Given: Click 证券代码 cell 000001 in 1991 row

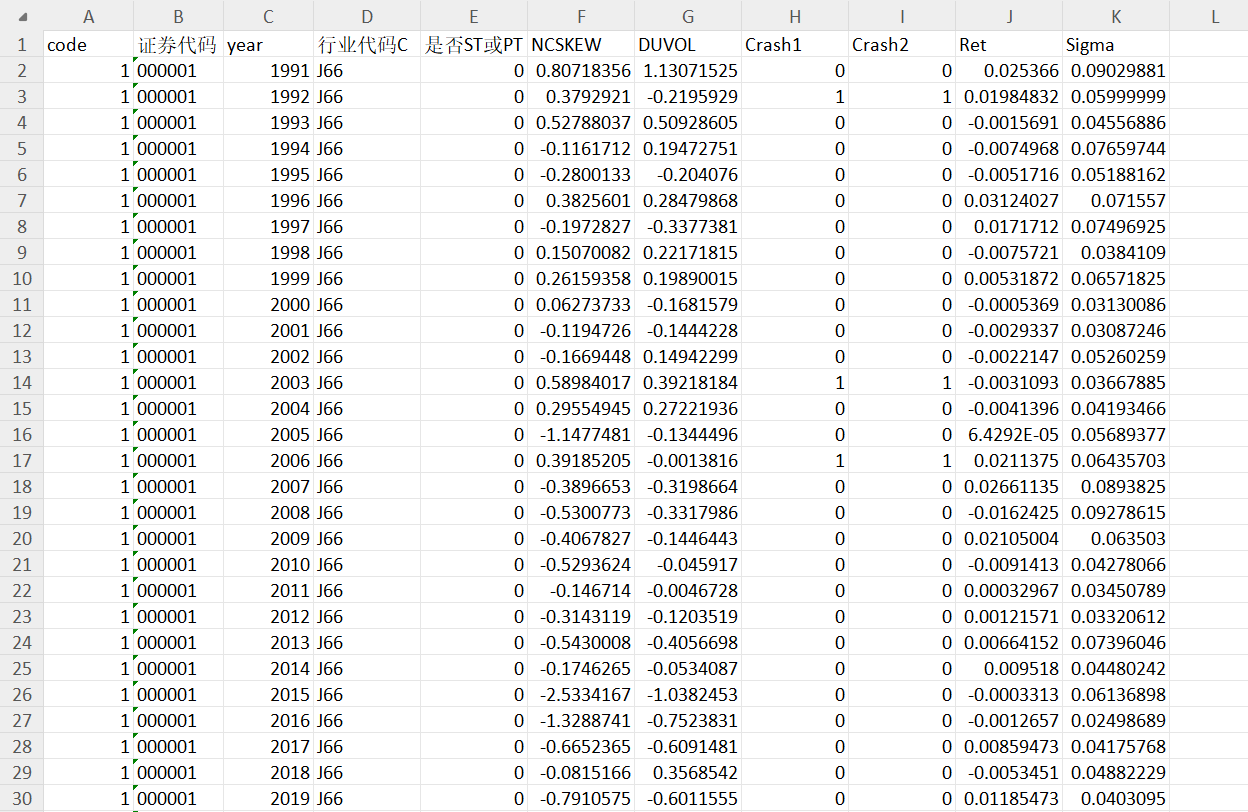Looking at the screenshot, I should (178, 71).
